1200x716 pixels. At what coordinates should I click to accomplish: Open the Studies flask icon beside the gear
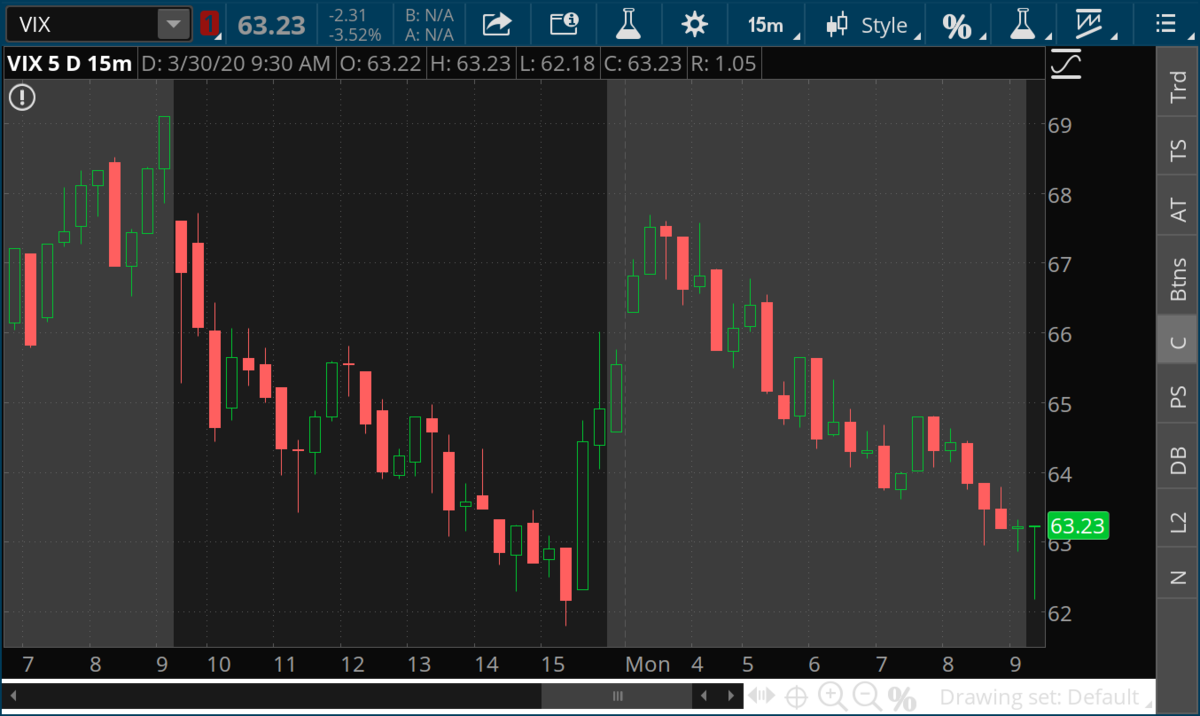pyautogui.click(x=627, y=24)
